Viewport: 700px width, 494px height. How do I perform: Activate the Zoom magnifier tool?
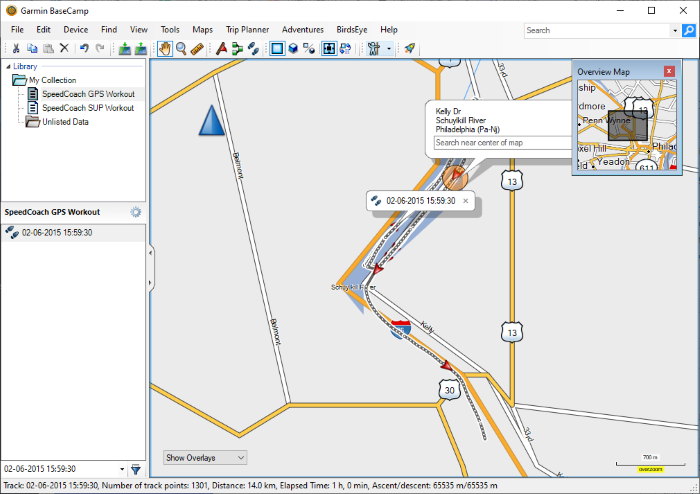pyautogui.click(x=181, y=48)
